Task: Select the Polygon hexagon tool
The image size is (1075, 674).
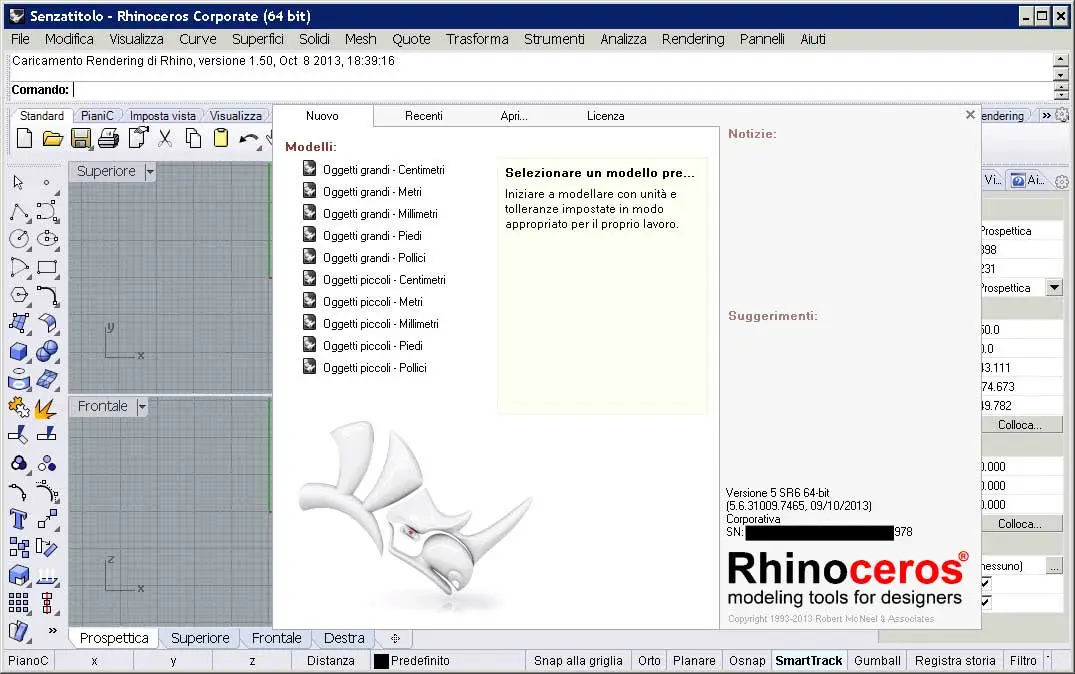Action: pos(19,295)
